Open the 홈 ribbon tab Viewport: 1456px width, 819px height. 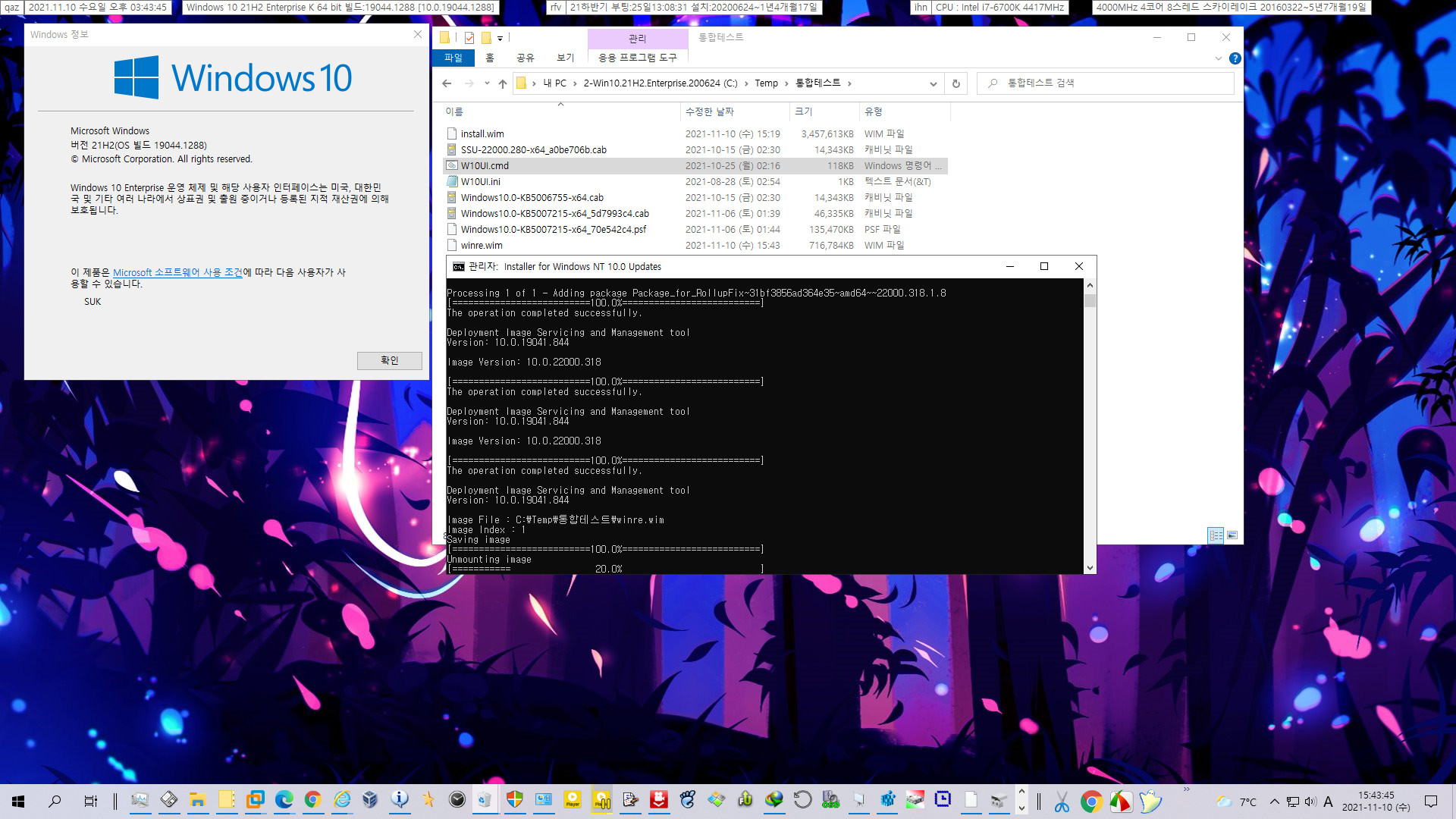pos(490,58)
